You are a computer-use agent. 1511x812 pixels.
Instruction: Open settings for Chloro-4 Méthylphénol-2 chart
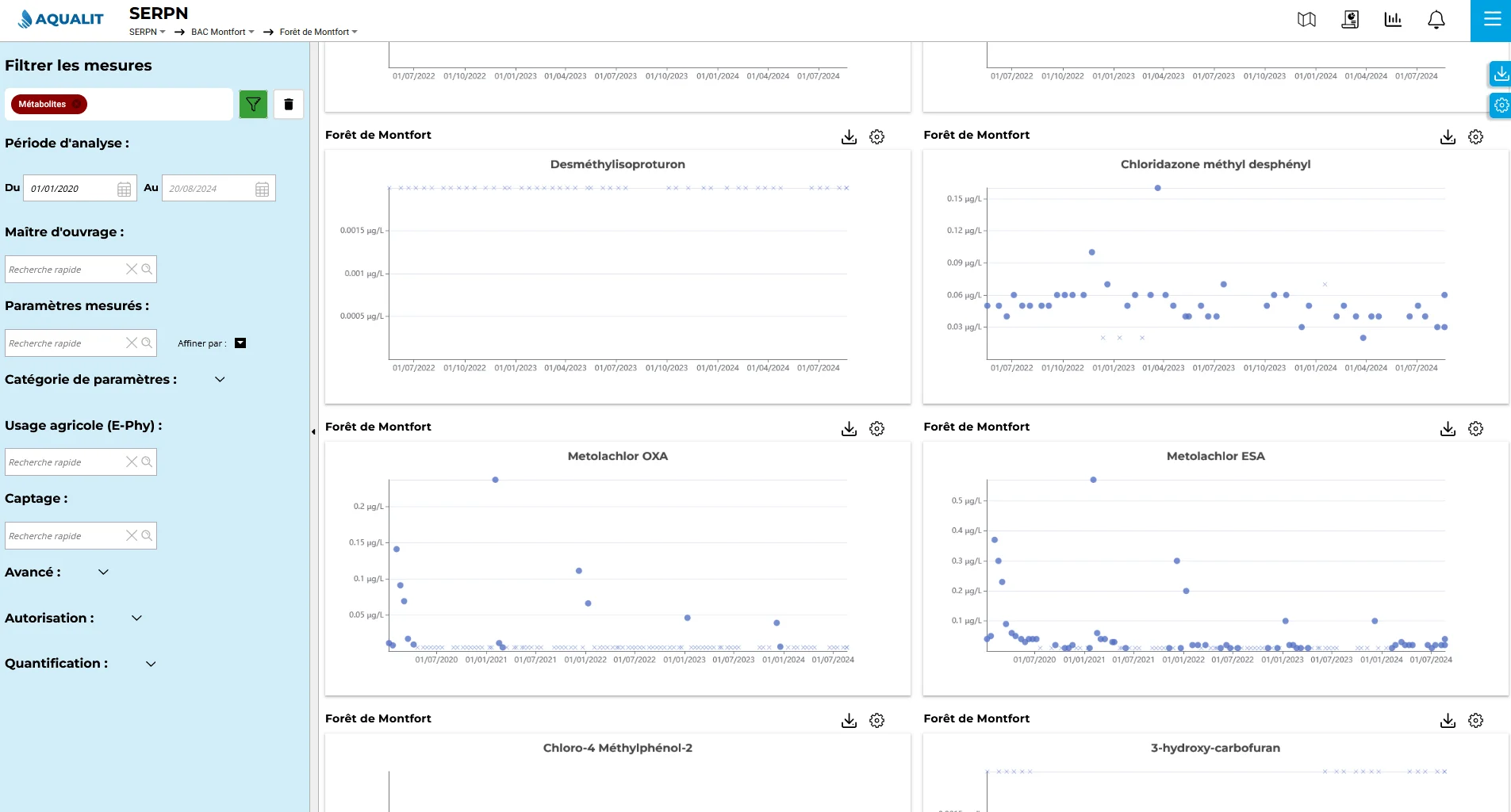(x=876, y=720)
